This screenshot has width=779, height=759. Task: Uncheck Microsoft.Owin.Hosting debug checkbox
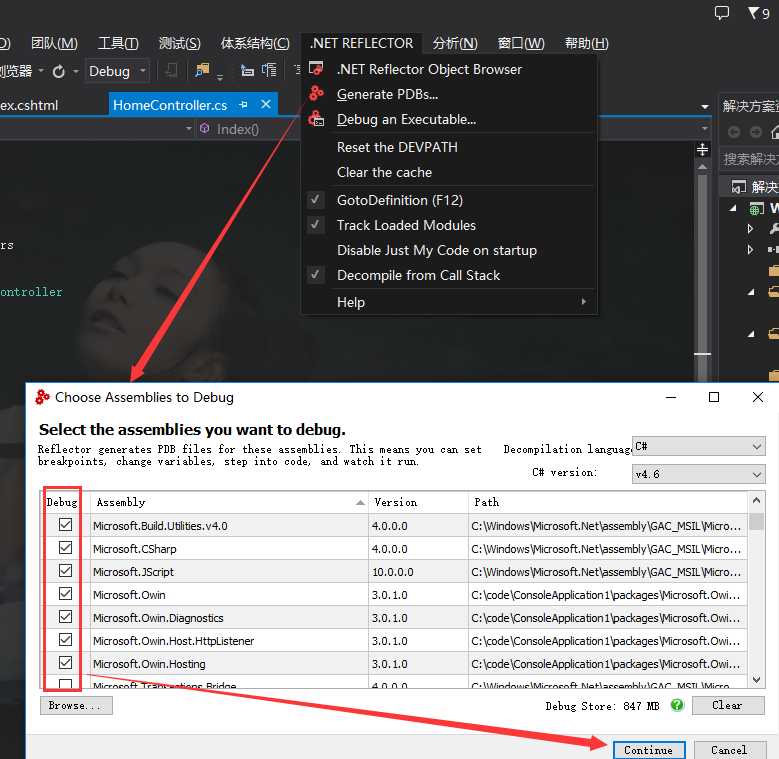pos(65,663)
